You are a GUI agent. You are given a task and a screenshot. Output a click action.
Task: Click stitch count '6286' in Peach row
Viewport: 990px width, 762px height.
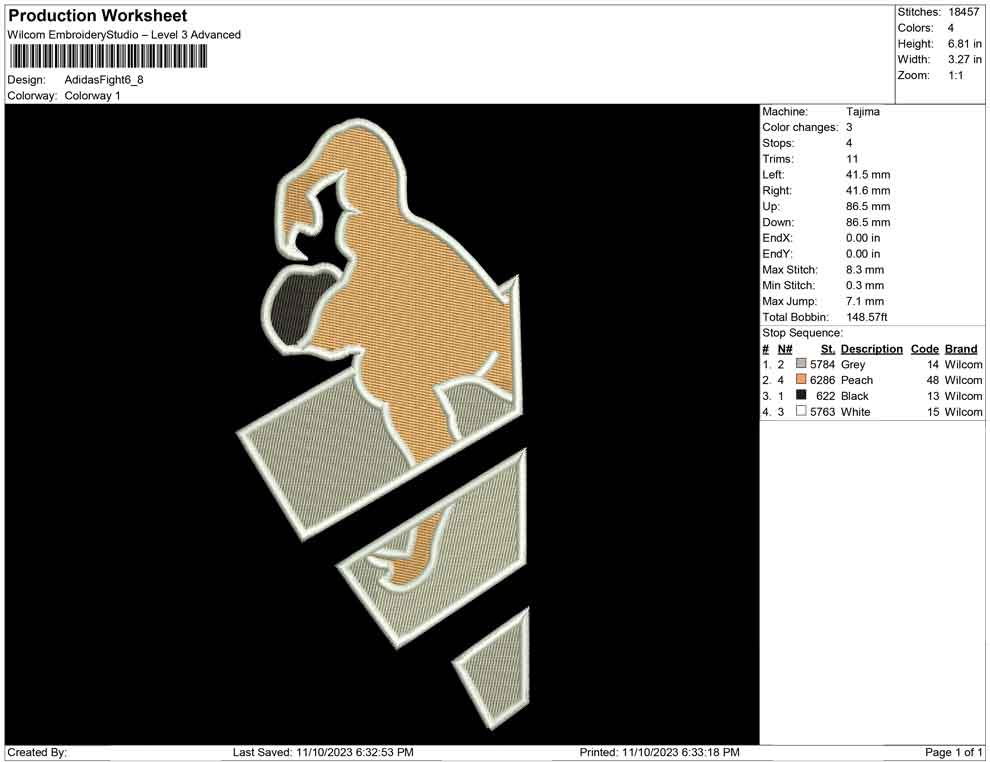(x=823, y=380)
